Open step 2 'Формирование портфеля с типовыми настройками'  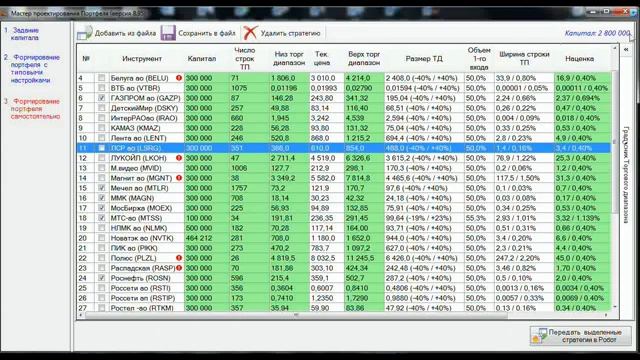(x=32, y=69)
